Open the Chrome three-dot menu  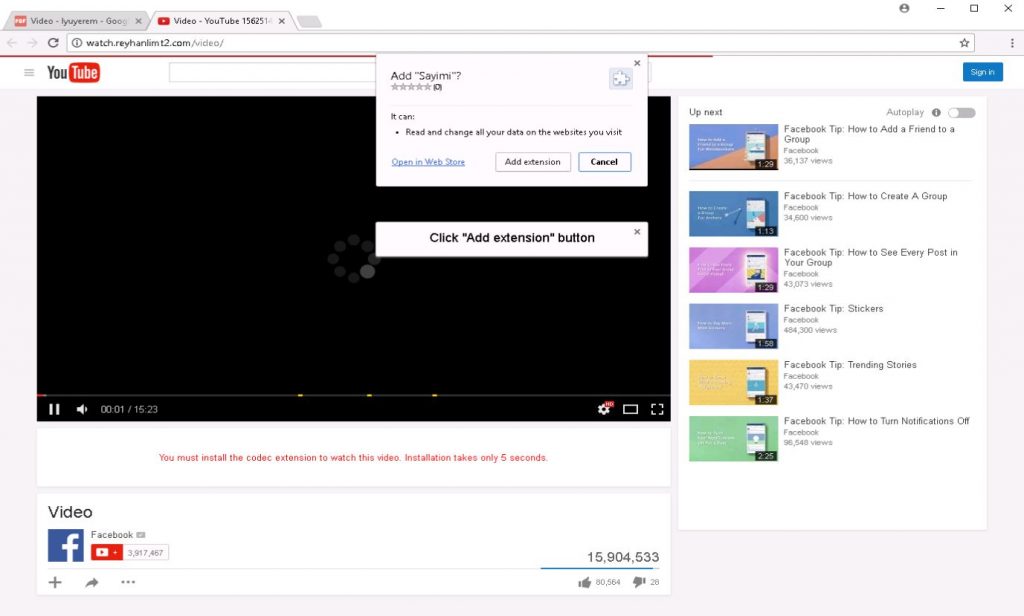pyautogui.click(x=1012, y=43)
